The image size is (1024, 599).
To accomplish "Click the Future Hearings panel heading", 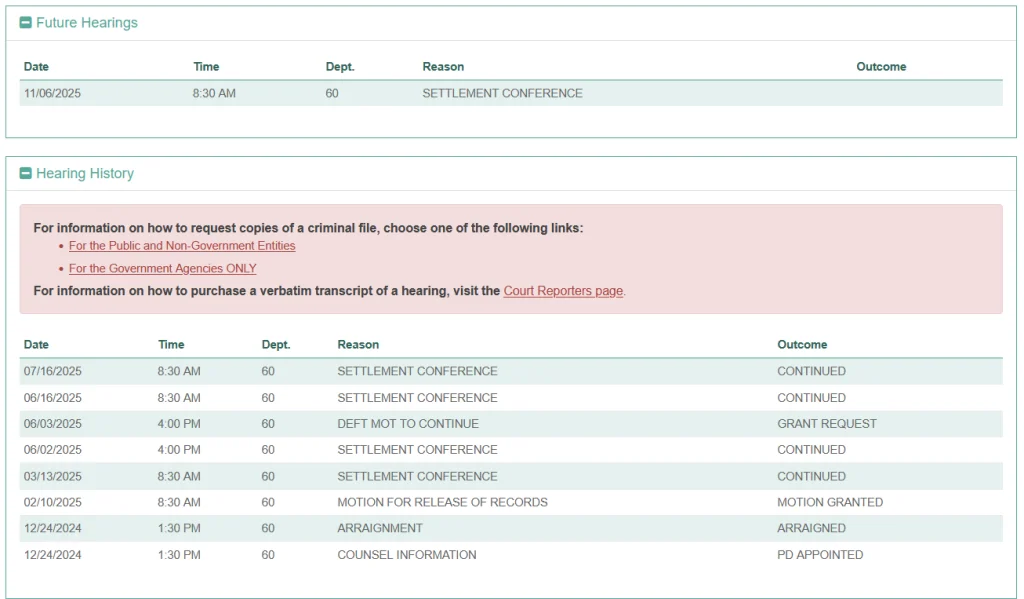I will coord(86,23).
